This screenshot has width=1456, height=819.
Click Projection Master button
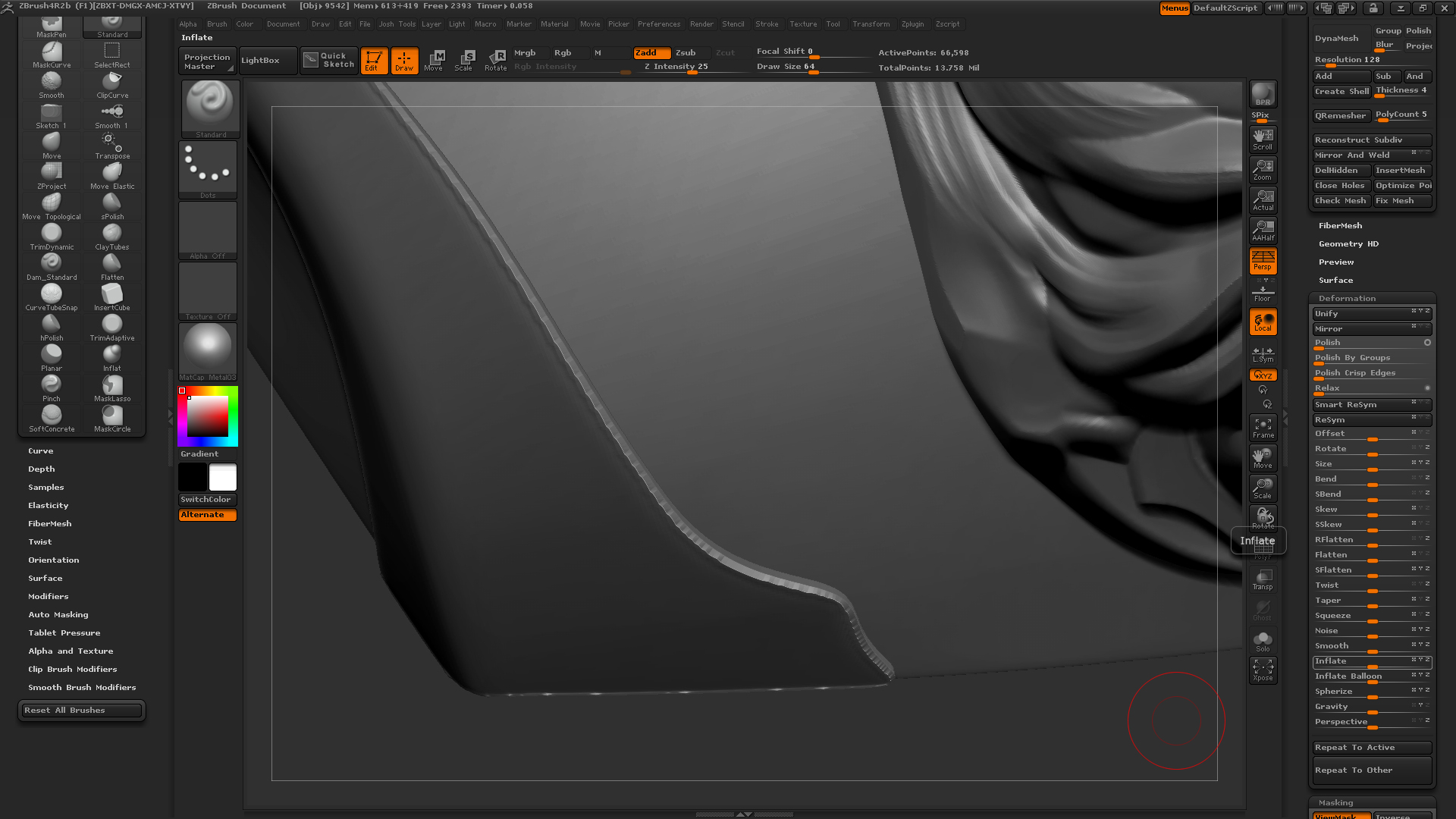(x=207, y=61)
